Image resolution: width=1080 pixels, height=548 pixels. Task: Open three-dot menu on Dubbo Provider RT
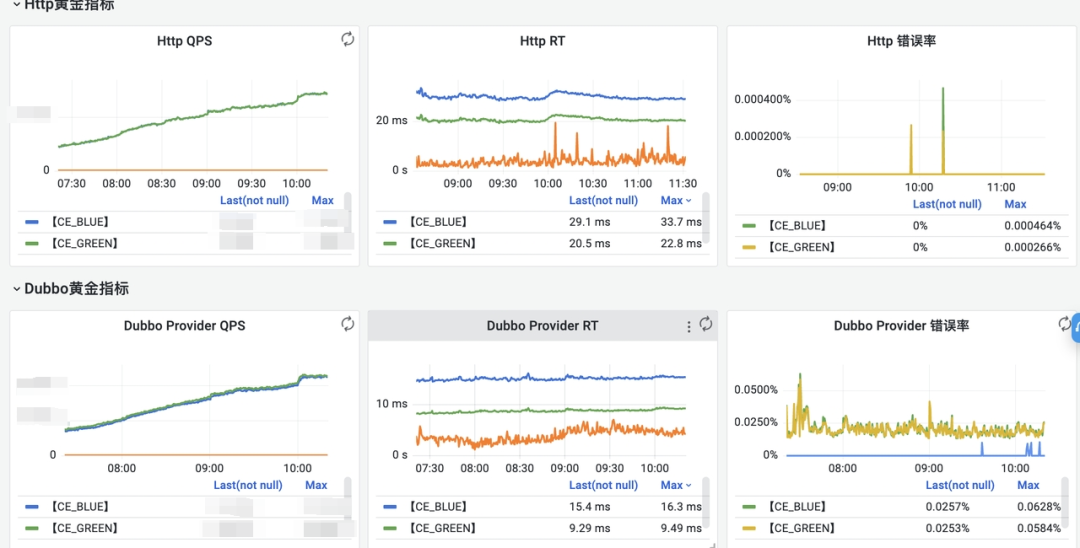coord(689,326)
